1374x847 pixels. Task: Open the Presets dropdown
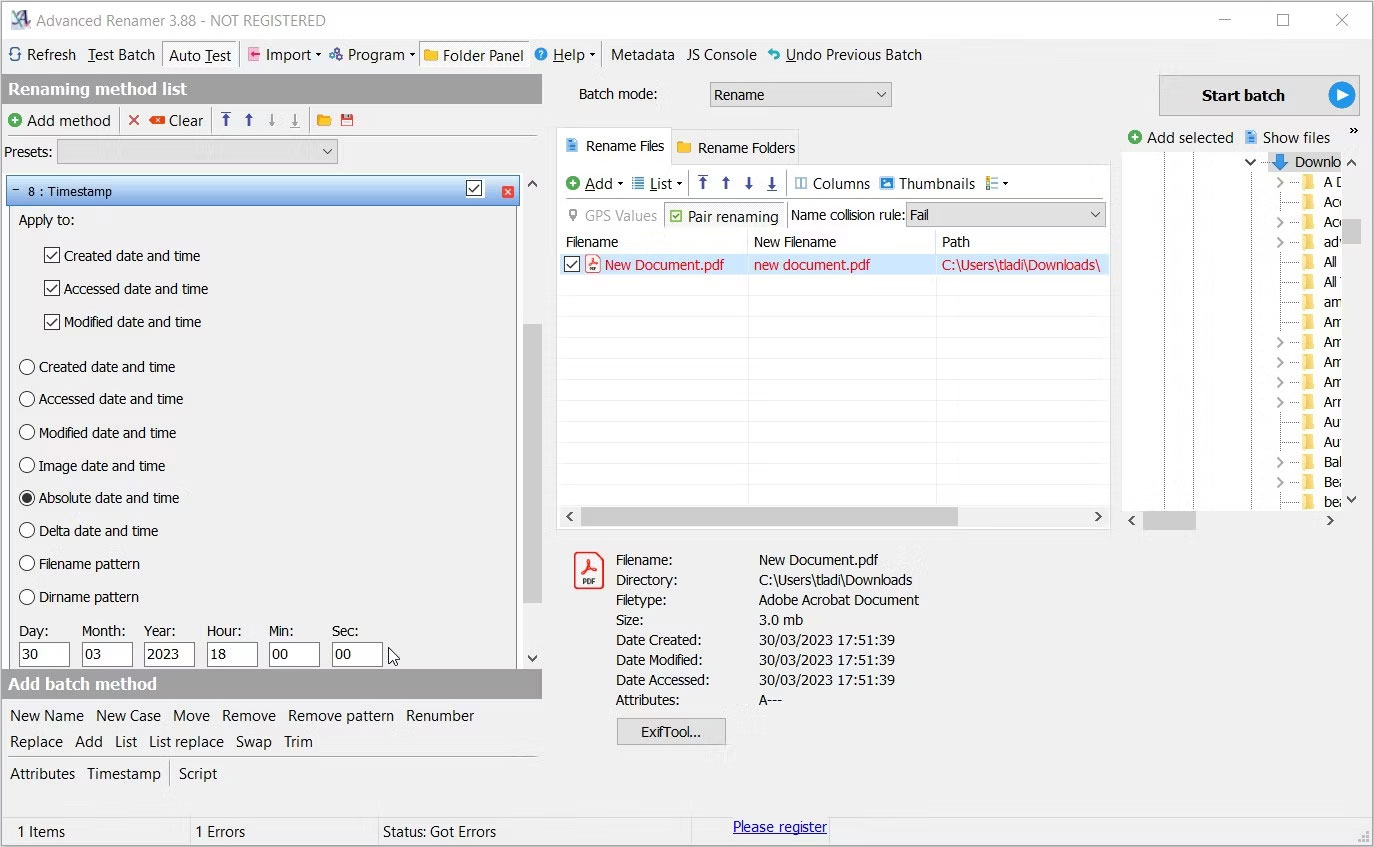coord(197,152)
